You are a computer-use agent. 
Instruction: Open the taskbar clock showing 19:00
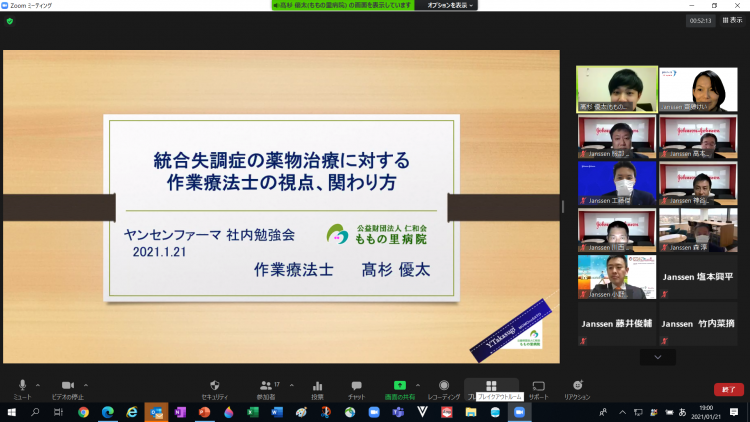[706, 412]
